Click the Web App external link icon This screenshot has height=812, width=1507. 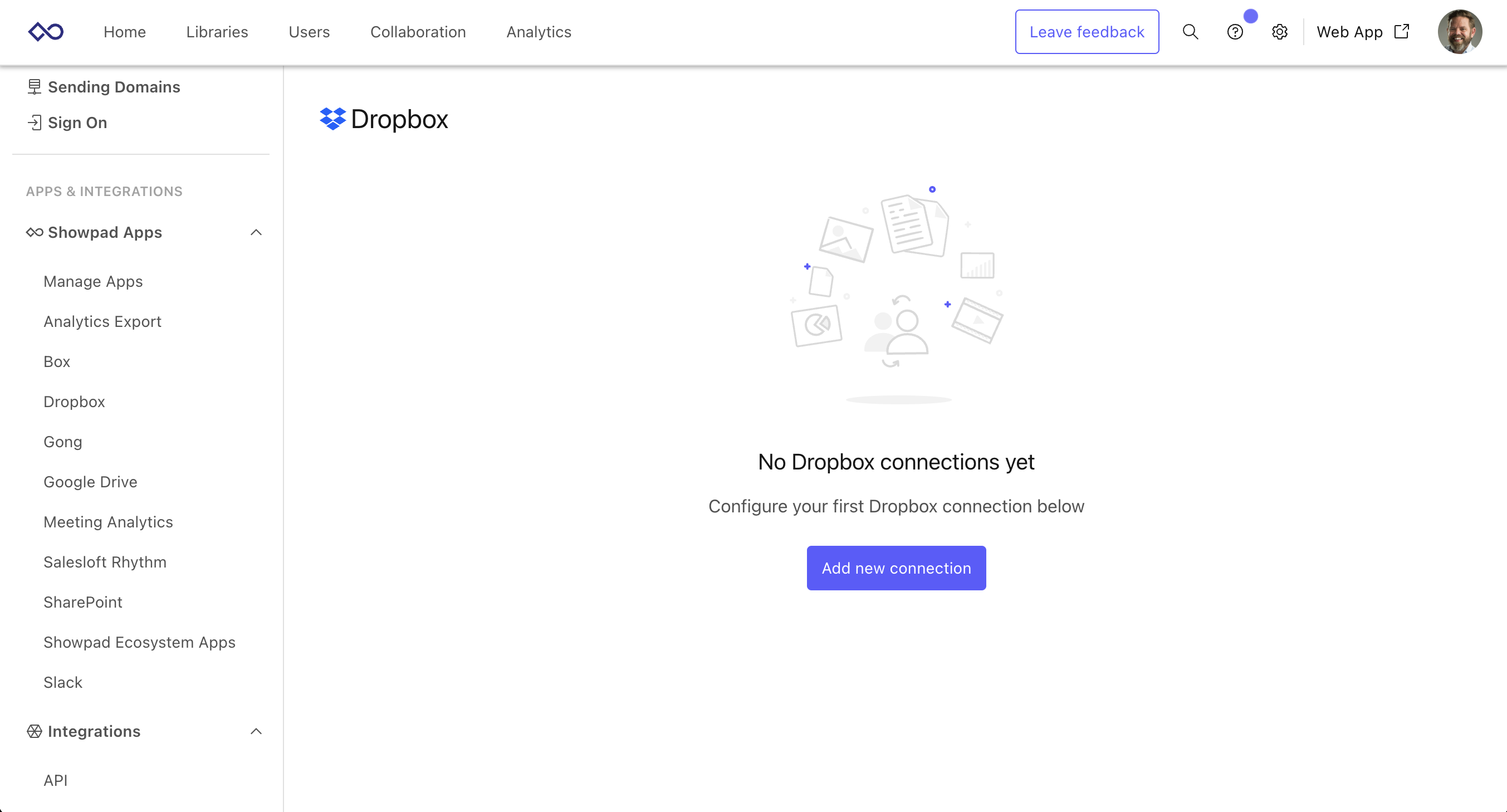pyautogui.click(x=1402, y=31)
